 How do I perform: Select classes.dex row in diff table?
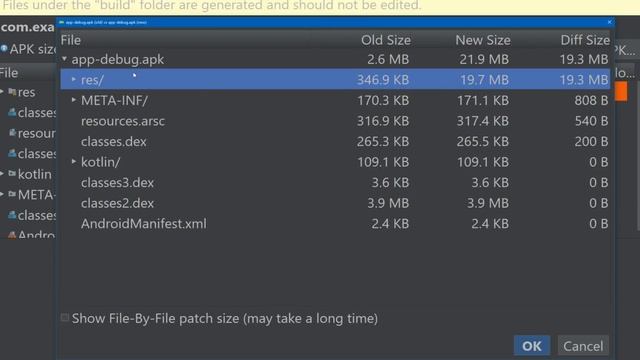click(335, 141)
